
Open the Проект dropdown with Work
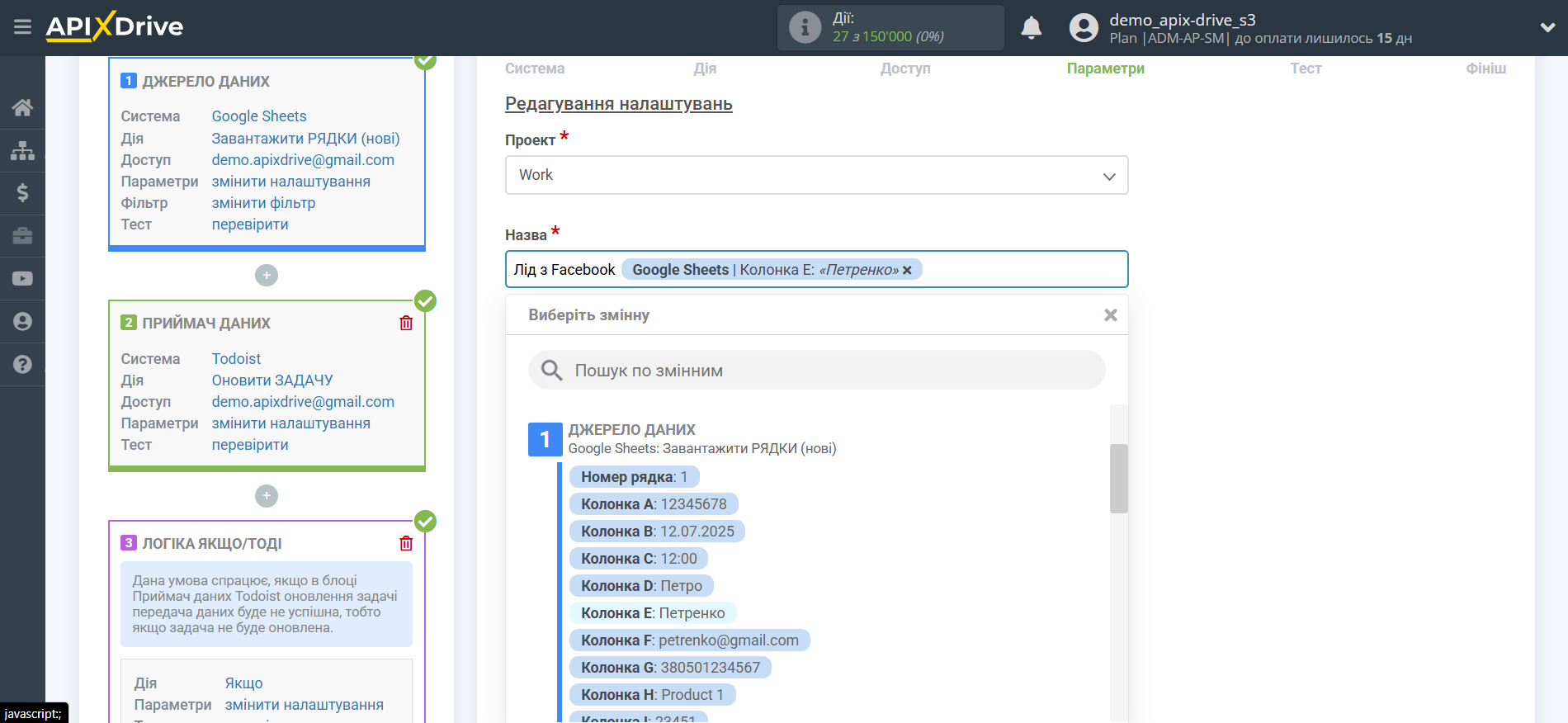816,175
